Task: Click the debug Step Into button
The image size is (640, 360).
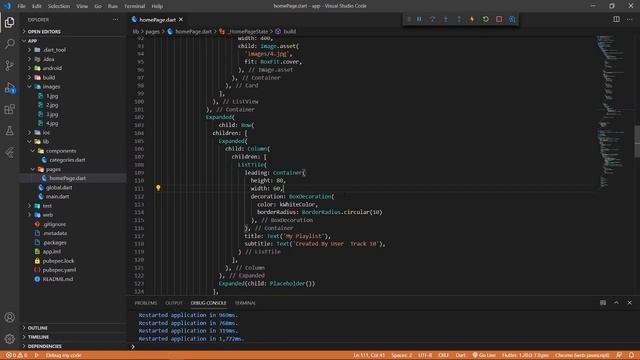Action: [446, 19]
